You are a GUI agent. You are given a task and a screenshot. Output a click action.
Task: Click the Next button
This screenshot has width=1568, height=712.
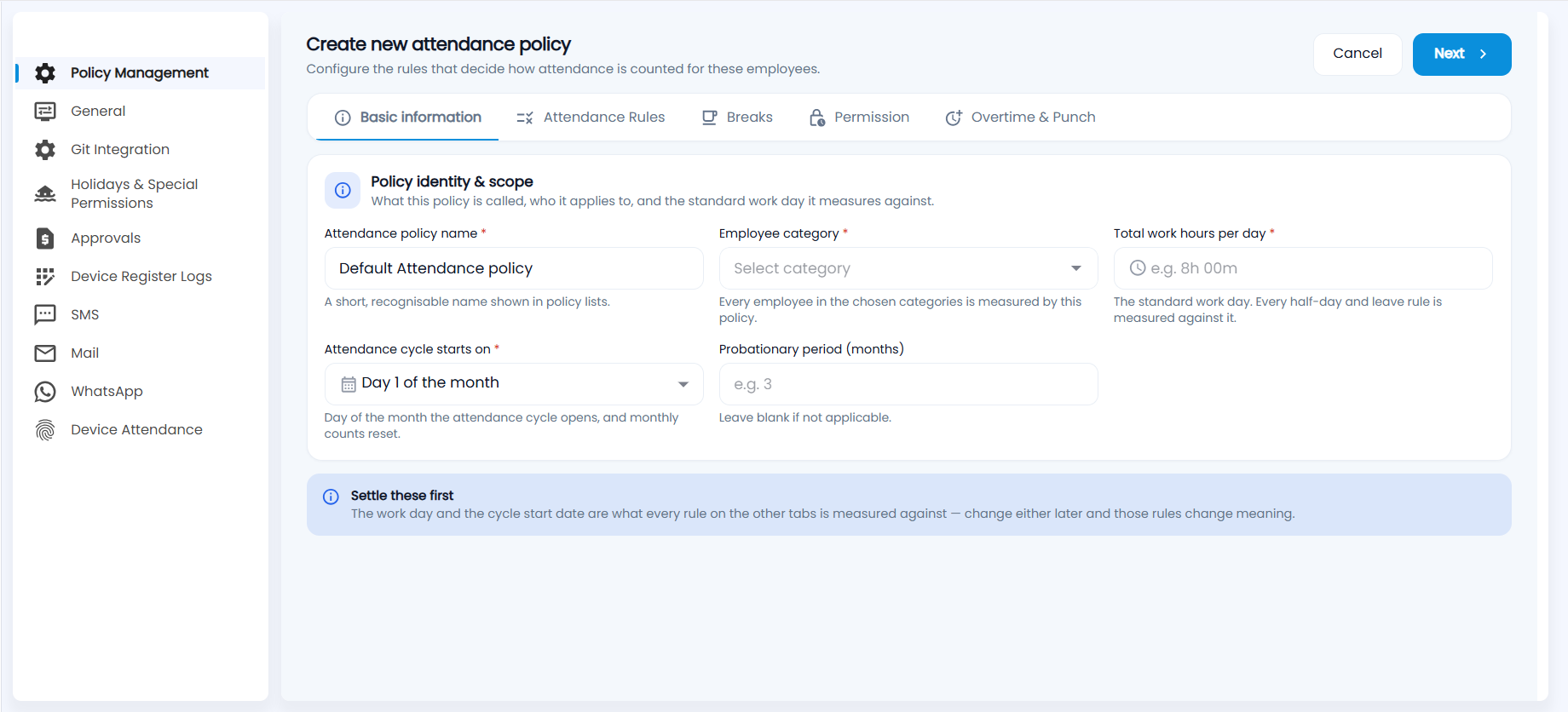click(1462, 54)
